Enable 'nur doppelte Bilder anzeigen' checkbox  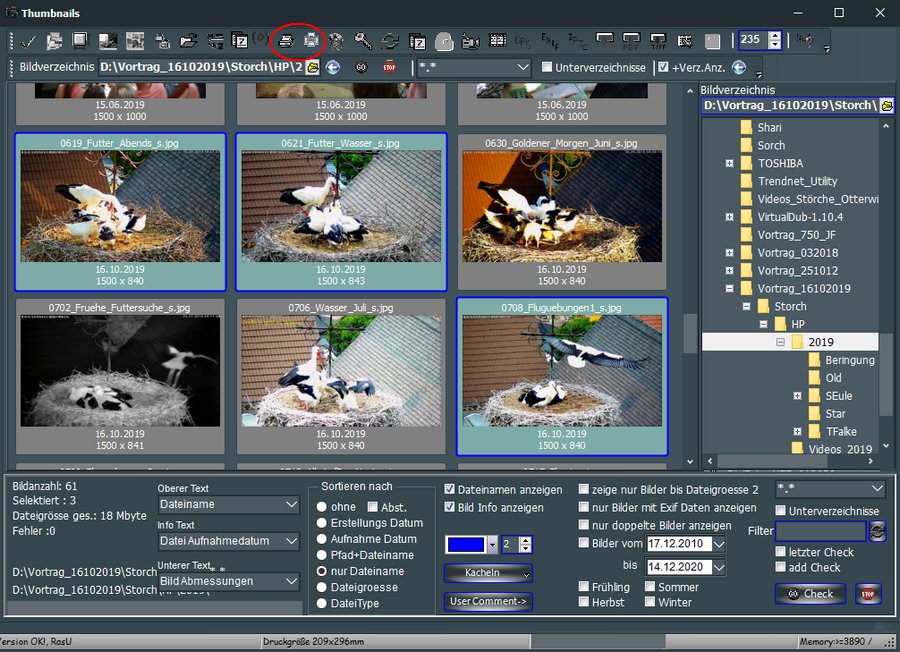[584, 525]
